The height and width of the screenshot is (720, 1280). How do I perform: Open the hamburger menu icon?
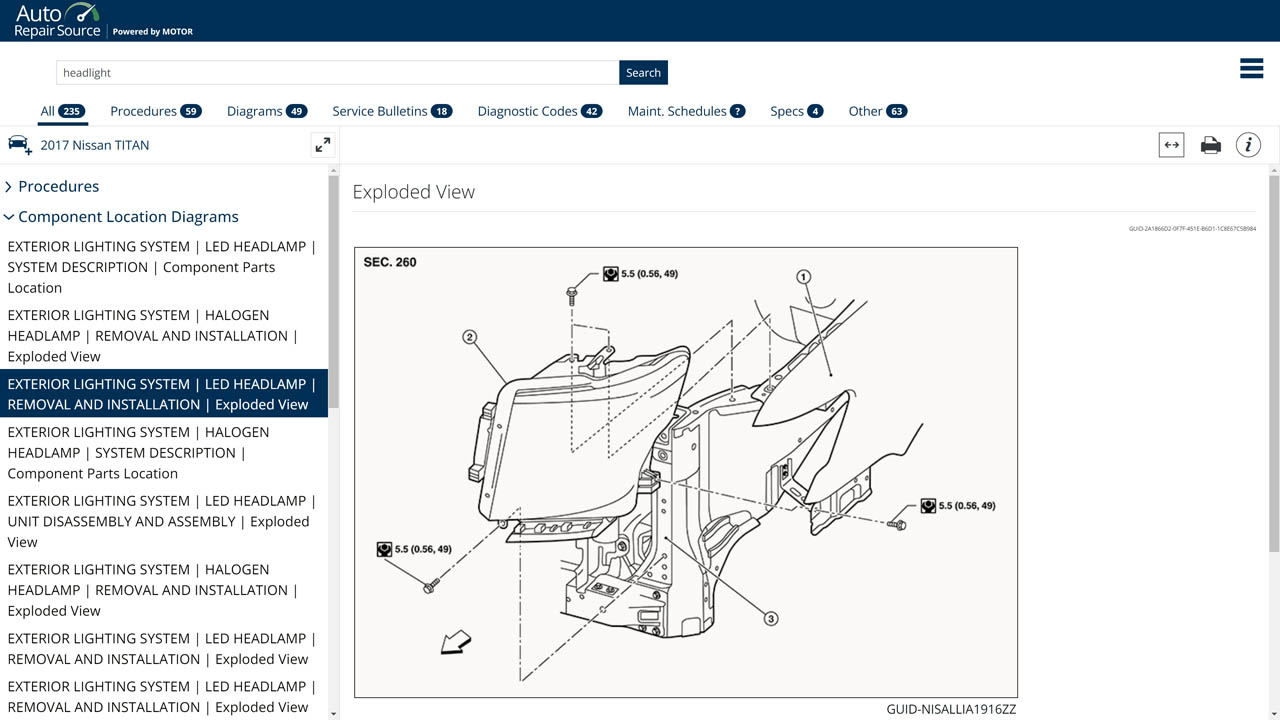coord(1251,68)
